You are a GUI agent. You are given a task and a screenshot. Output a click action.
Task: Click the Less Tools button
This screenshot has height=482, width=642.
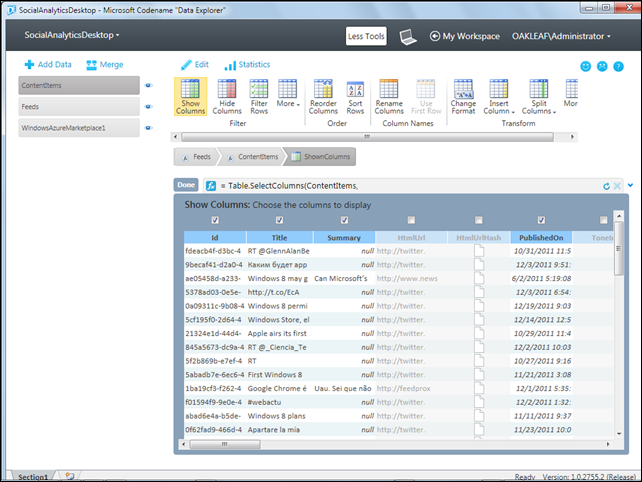366,36
